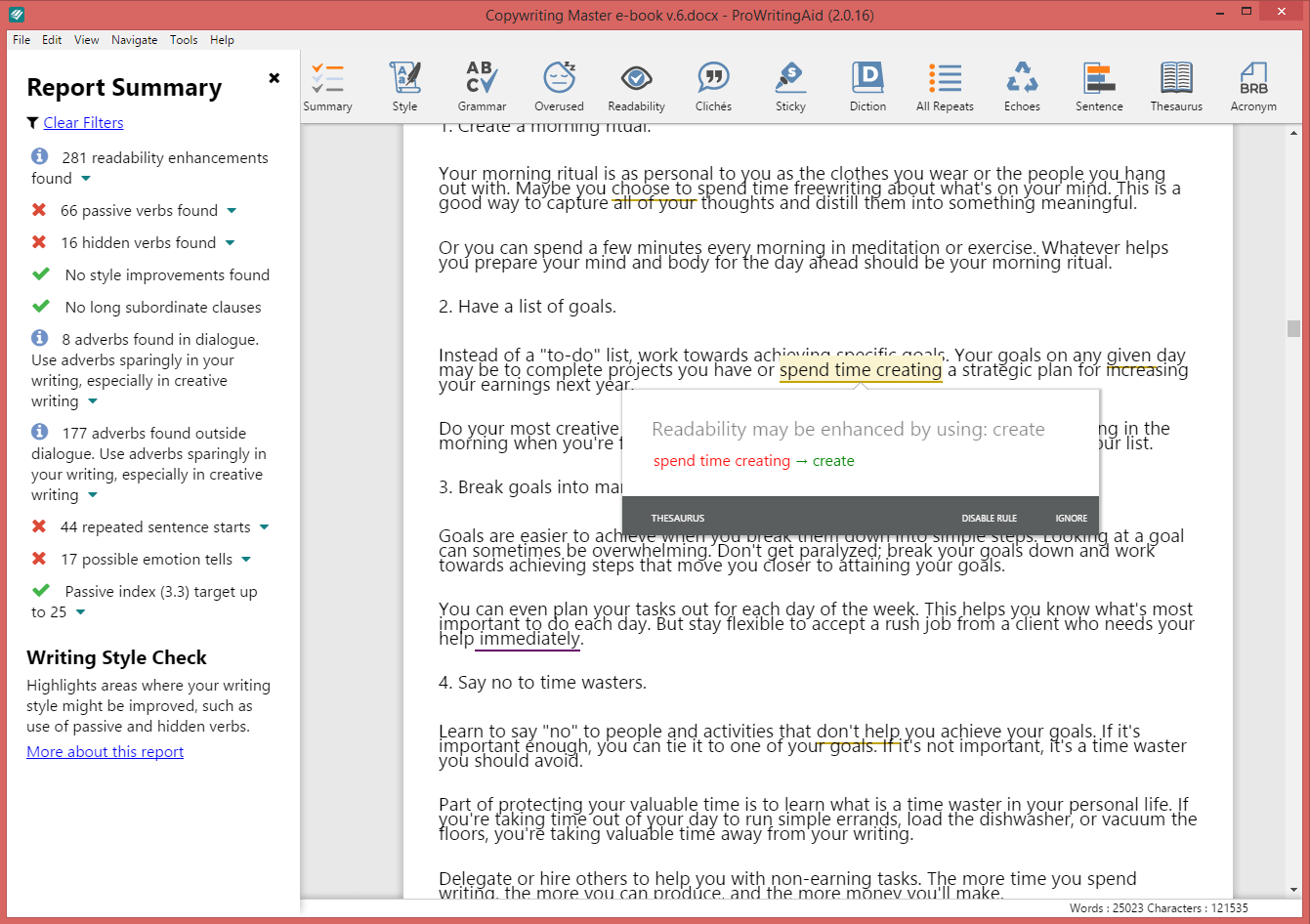The height and width of the screenshot is (924, 1310).
Task: Click Ignore in the suggestion popup
Action: pyautogui.click(x=1071, y=518)
